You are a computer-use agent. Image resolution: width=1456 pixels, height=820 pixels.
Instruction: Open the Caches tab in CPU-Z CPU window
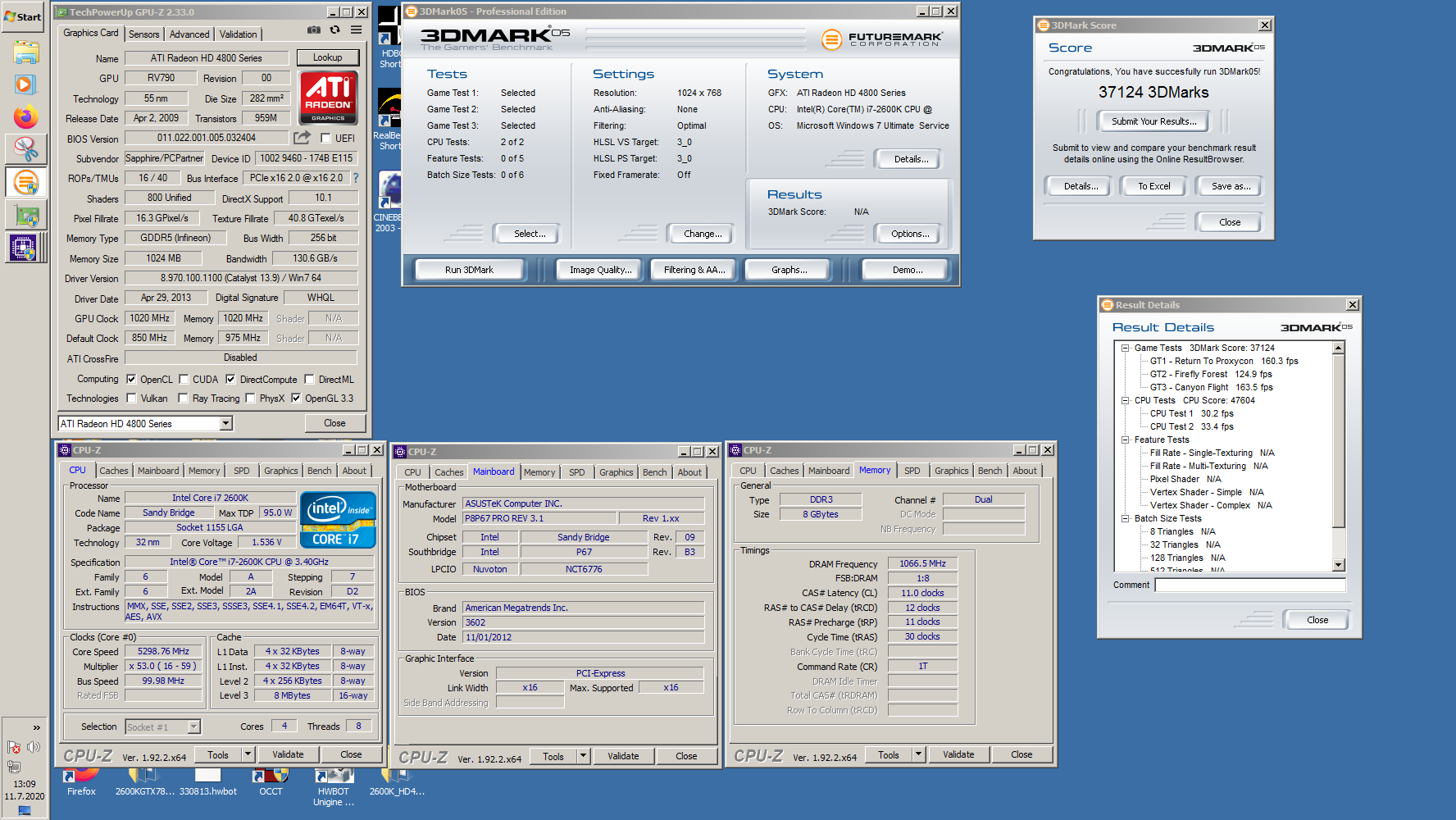[113, 471]
